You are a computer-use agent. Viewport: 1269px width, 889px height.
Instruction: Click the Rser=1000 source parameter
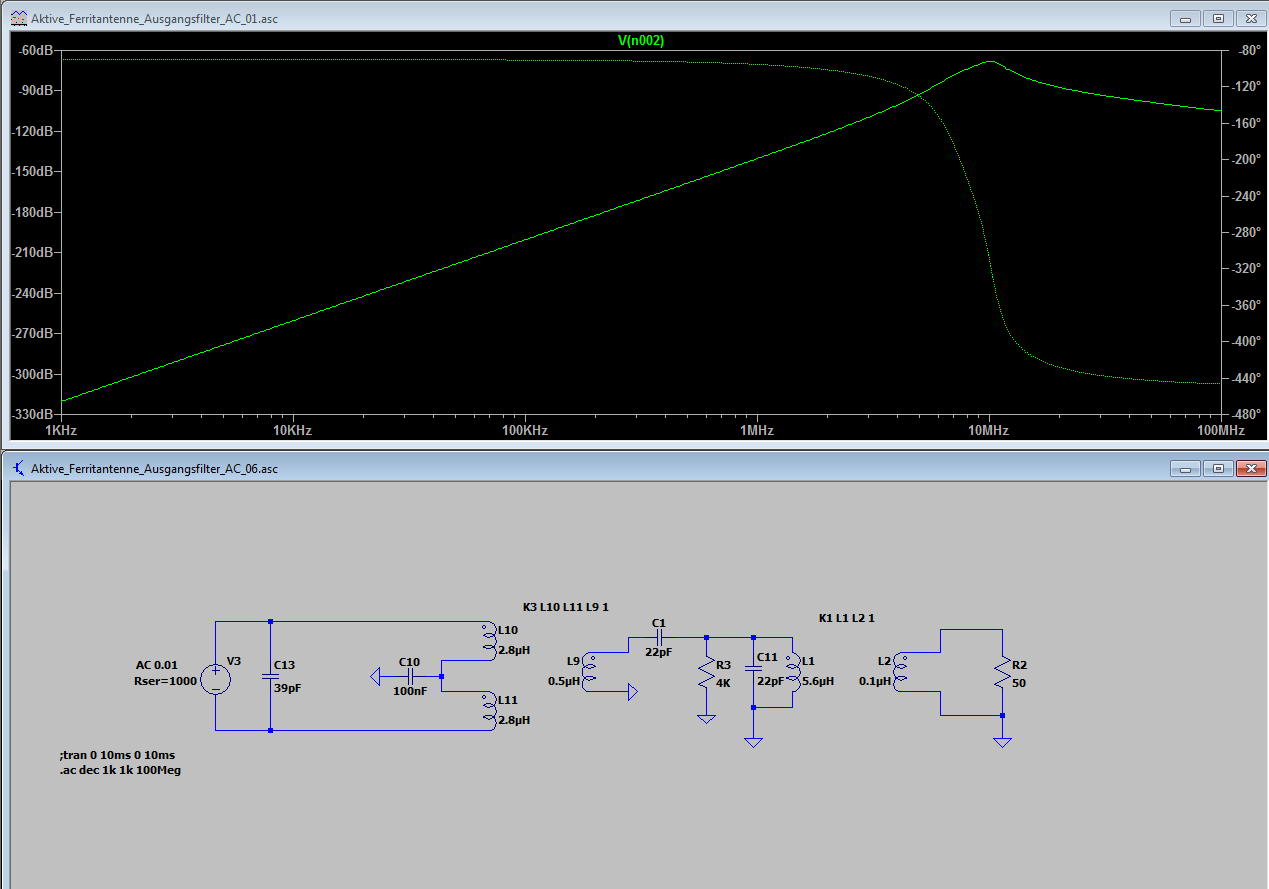[x=166, y=681]
